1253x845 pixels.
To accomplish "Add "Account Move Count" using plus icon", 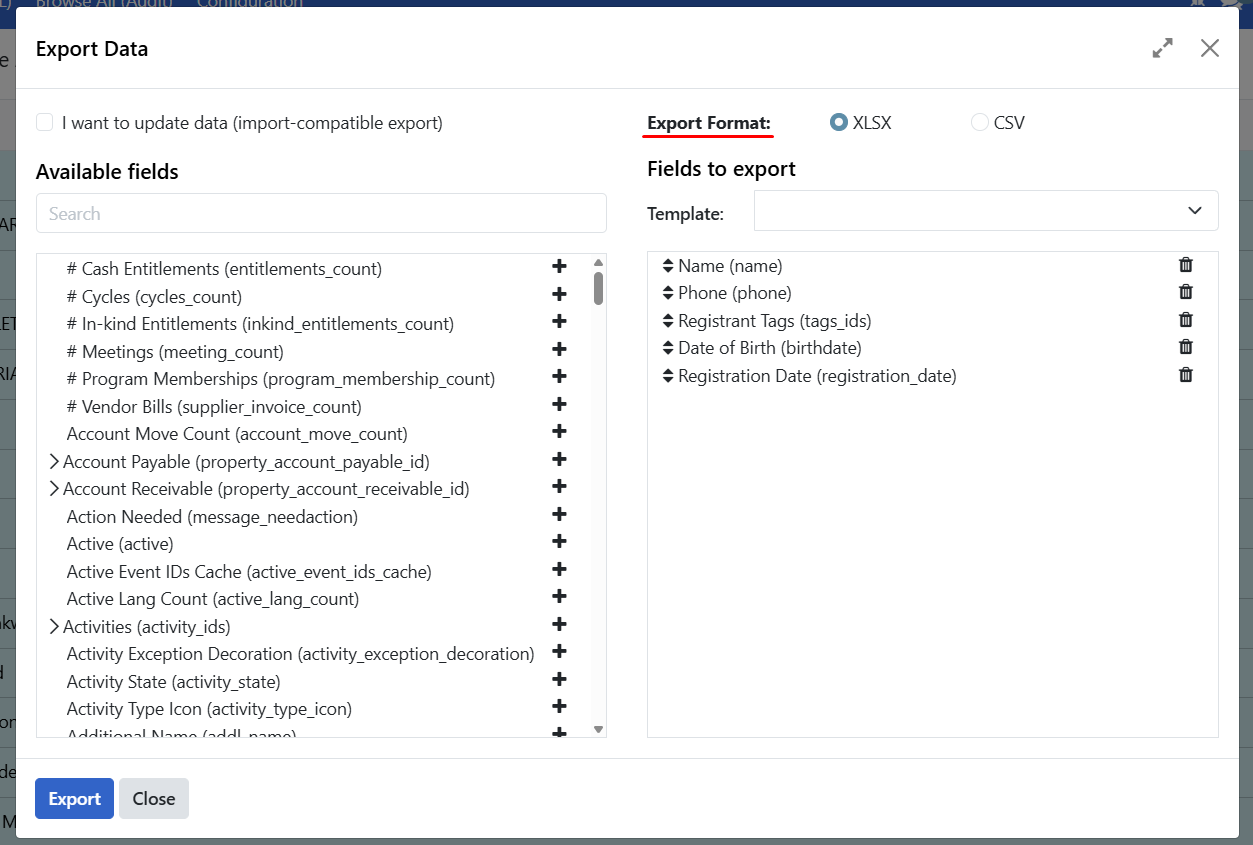I will coord(558,431).
